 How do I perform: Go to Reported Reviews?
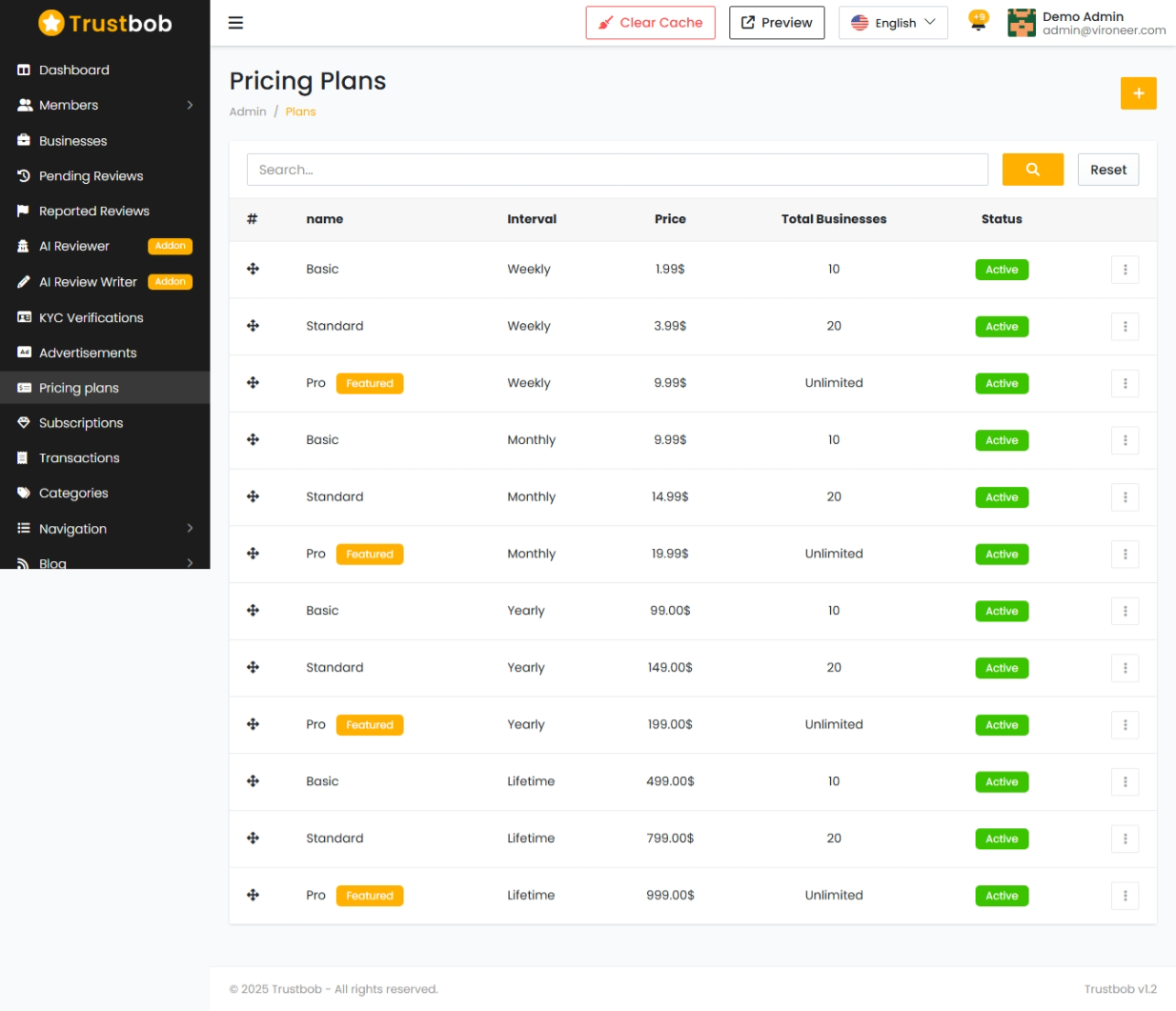tap(105, 212)
